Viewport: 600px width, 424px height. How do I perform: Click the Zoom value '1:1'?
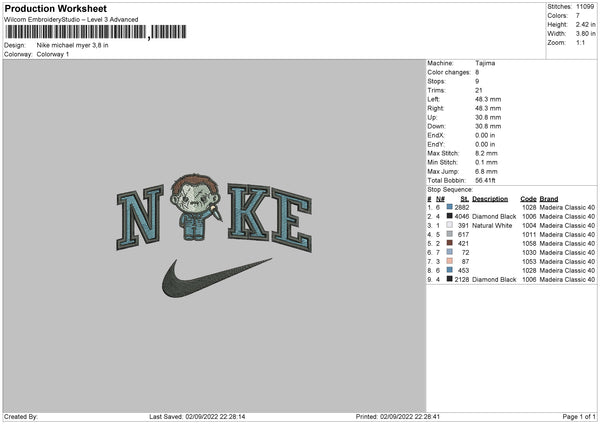pyautogui.click(x=580, y=42)
